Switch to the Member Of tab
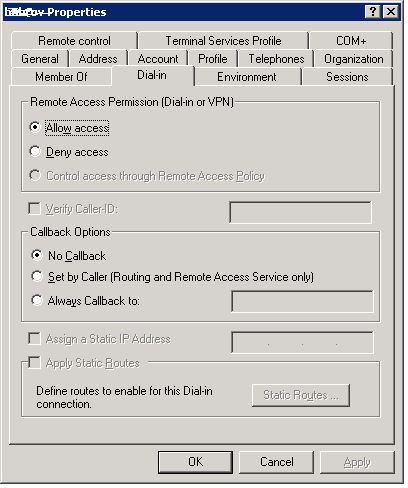Viewport: 408px width, 488px height. pos(61,77)
